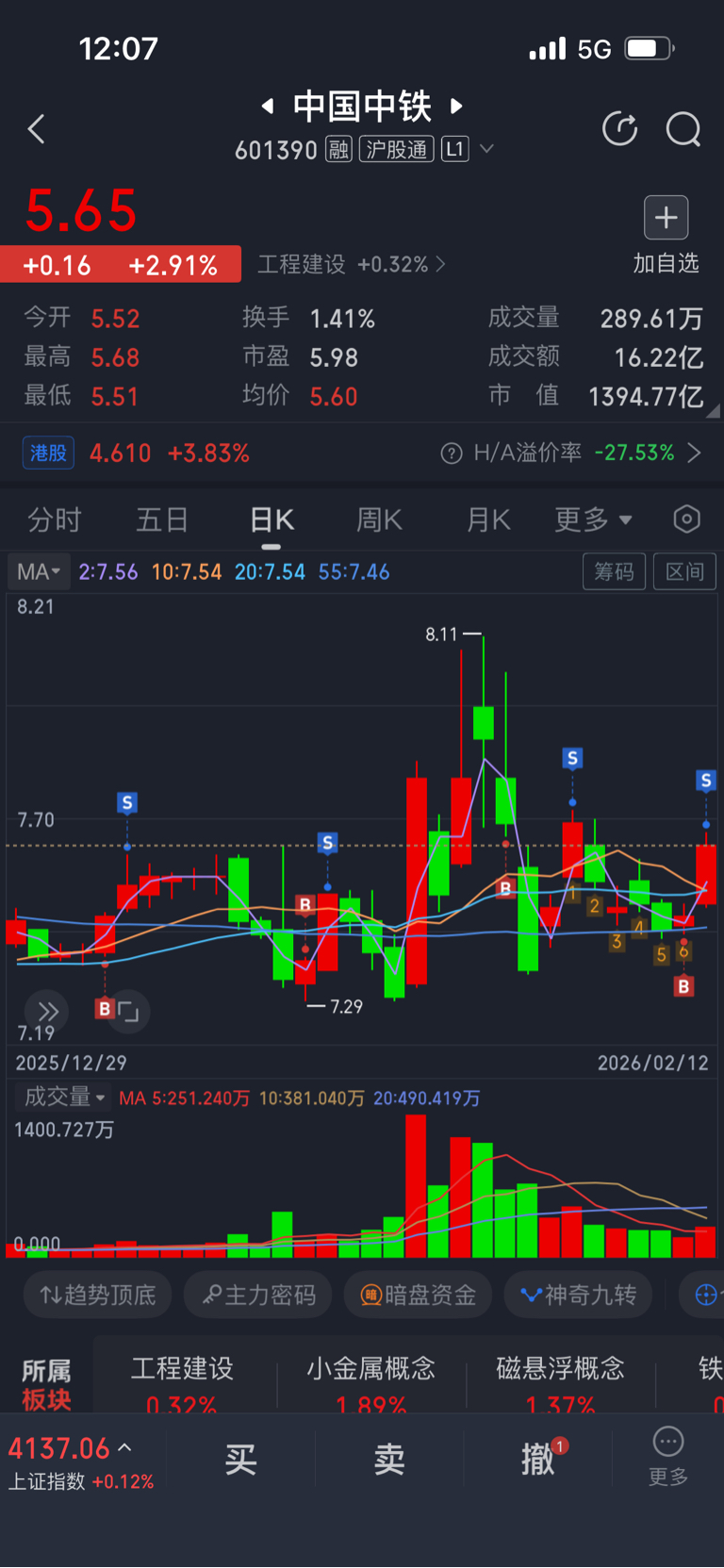The width and height of the screenshot is (724, 1568).
Task: Tap the back arrow icon
Action: pos(36,129)
